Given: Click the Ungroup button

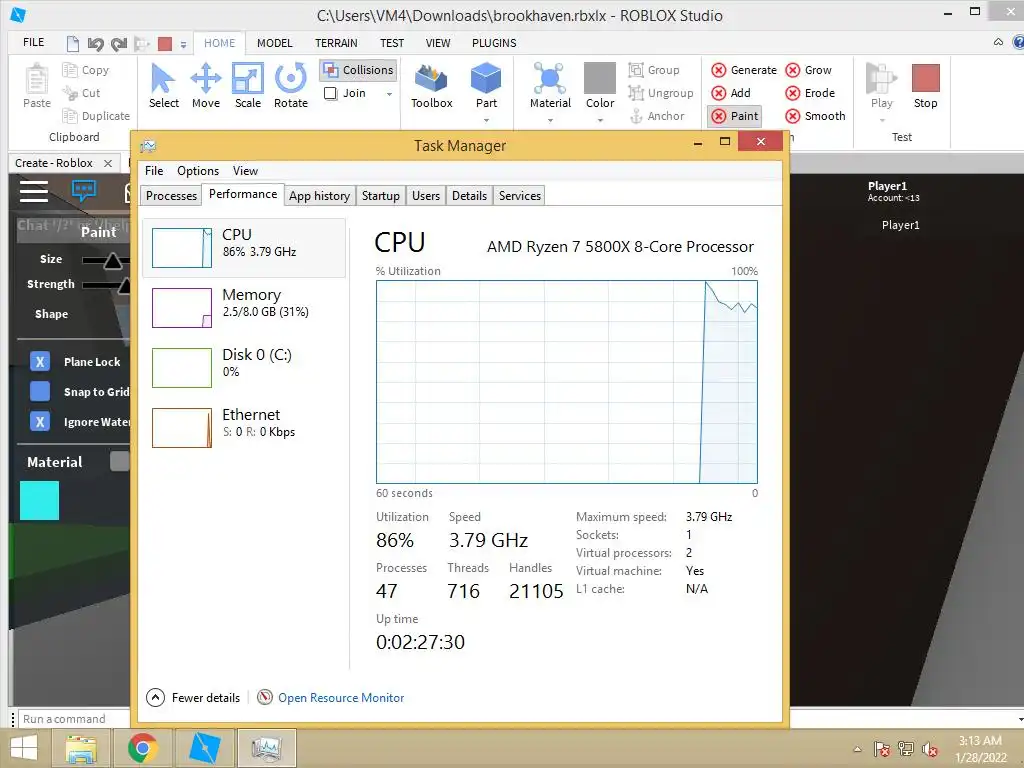Looking at the screenshot, I should click(661, 93).
